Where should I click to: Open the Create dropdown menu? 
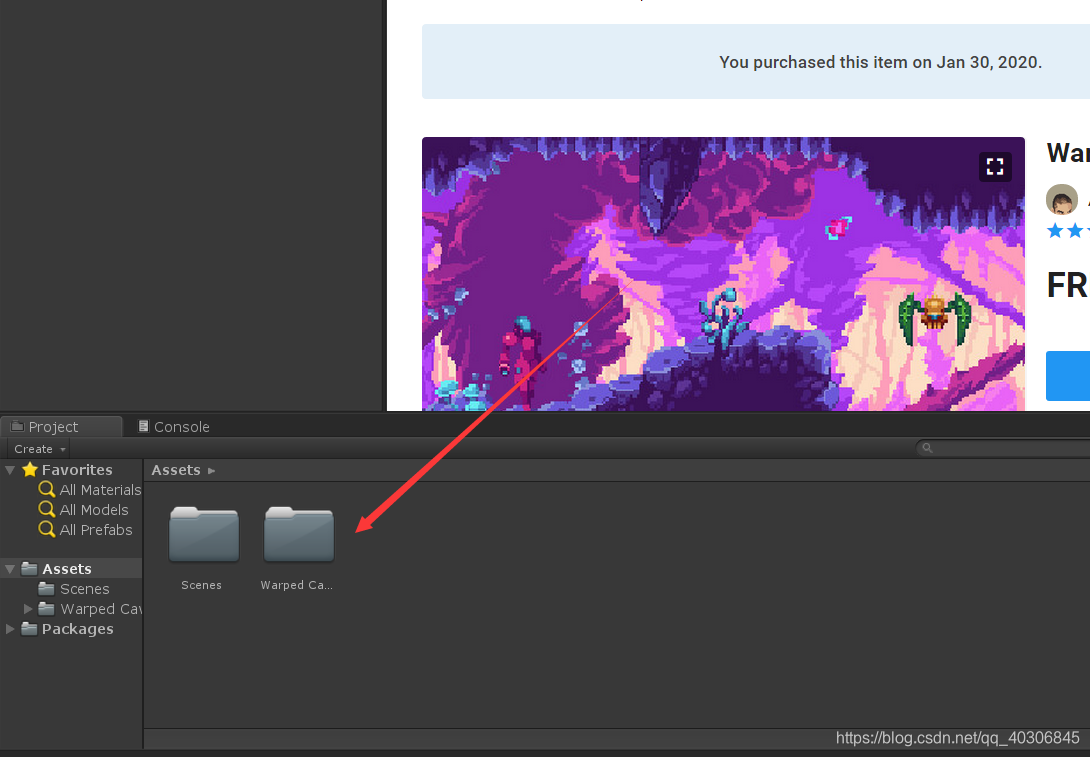(x=39, y=449)
